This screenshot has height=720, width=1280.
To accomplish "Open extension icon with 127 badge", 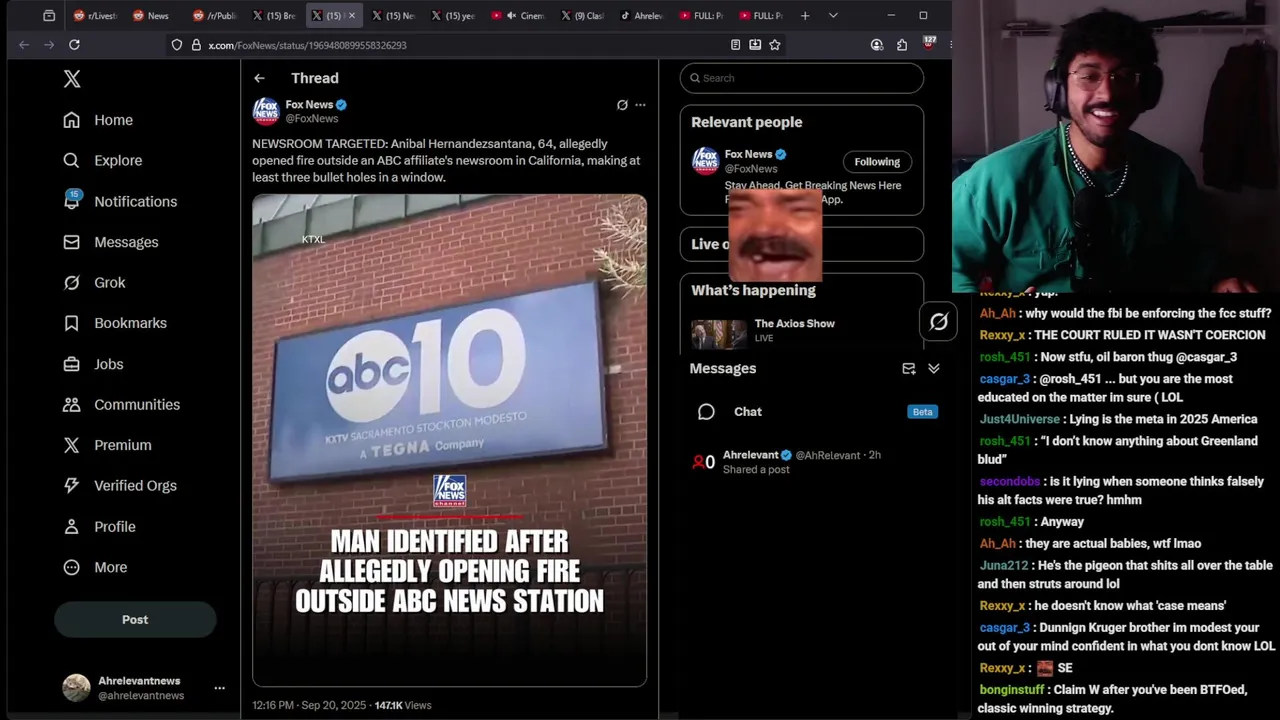I will tap(928, 43).
